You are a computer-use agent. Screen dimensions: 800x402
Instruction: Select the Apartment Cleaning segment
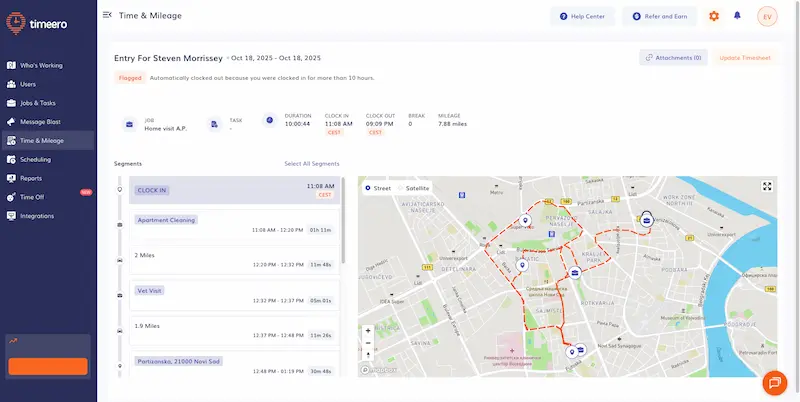pos(234,226)
